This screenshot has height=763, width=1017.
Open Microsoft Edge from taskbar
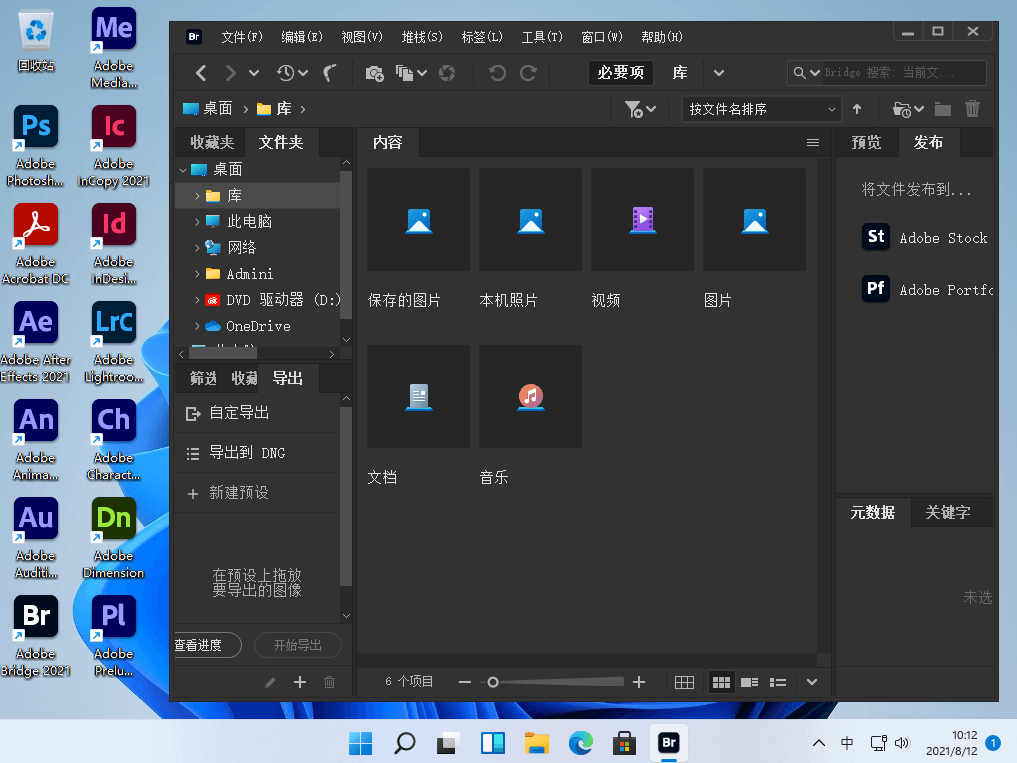[x=580, y=743]
